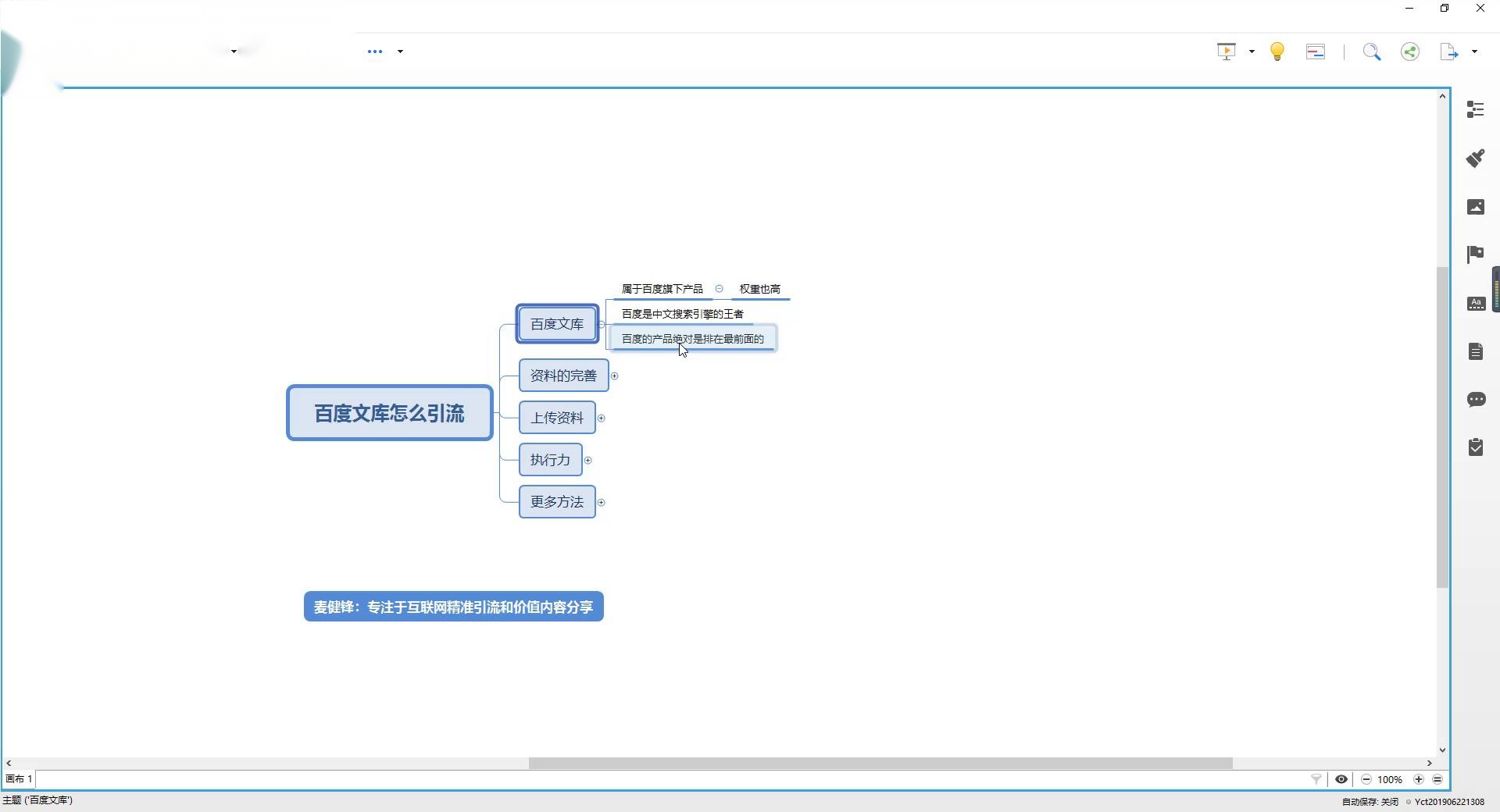The image size is (1500, 812).
Task: Click the filter funnel icon
Action: coord(1316,779)
